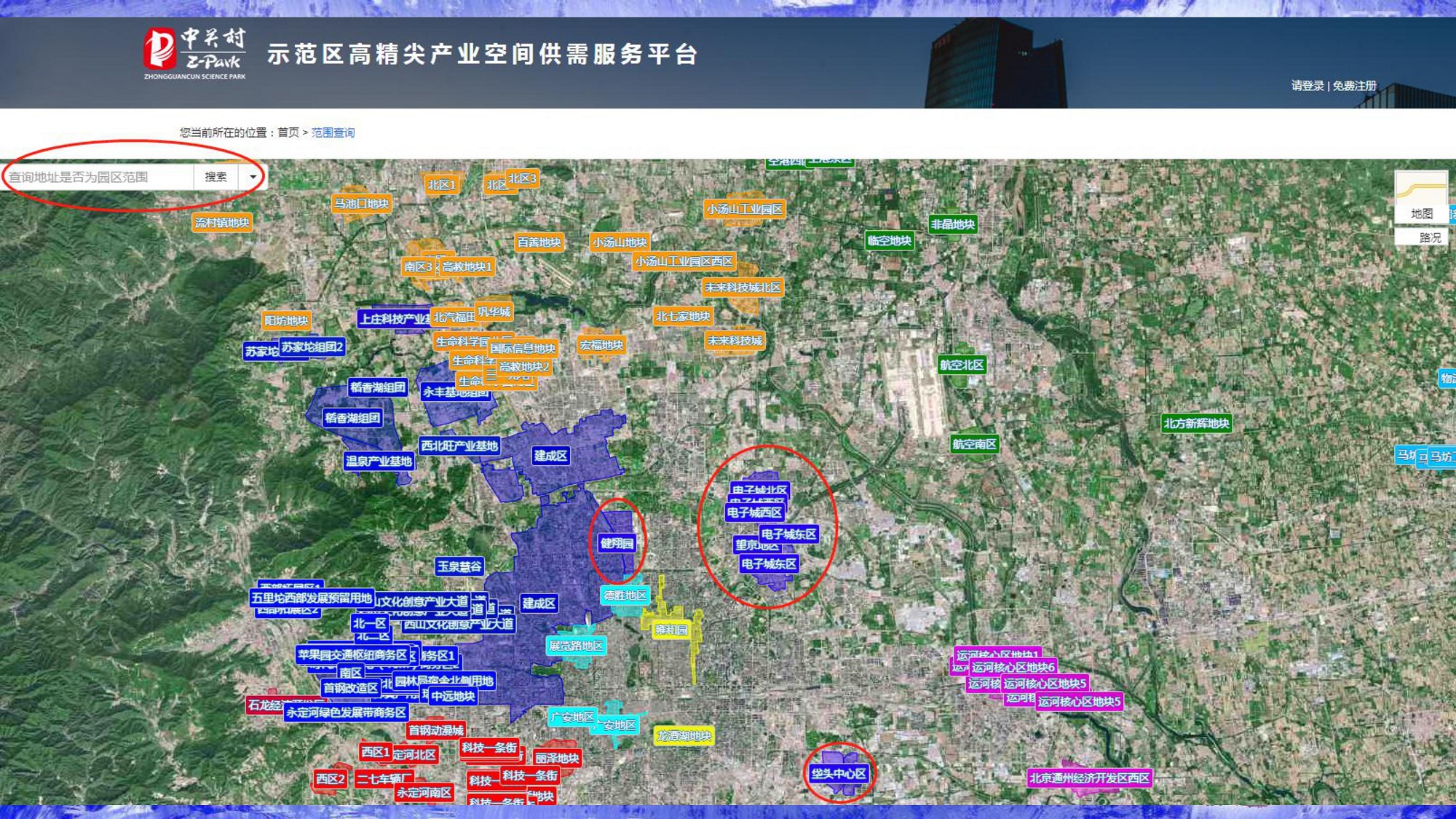Click the Zhongguancun Z-Park logo
The width and height of the screenshot is (1456, 819).
click(194, 53)
